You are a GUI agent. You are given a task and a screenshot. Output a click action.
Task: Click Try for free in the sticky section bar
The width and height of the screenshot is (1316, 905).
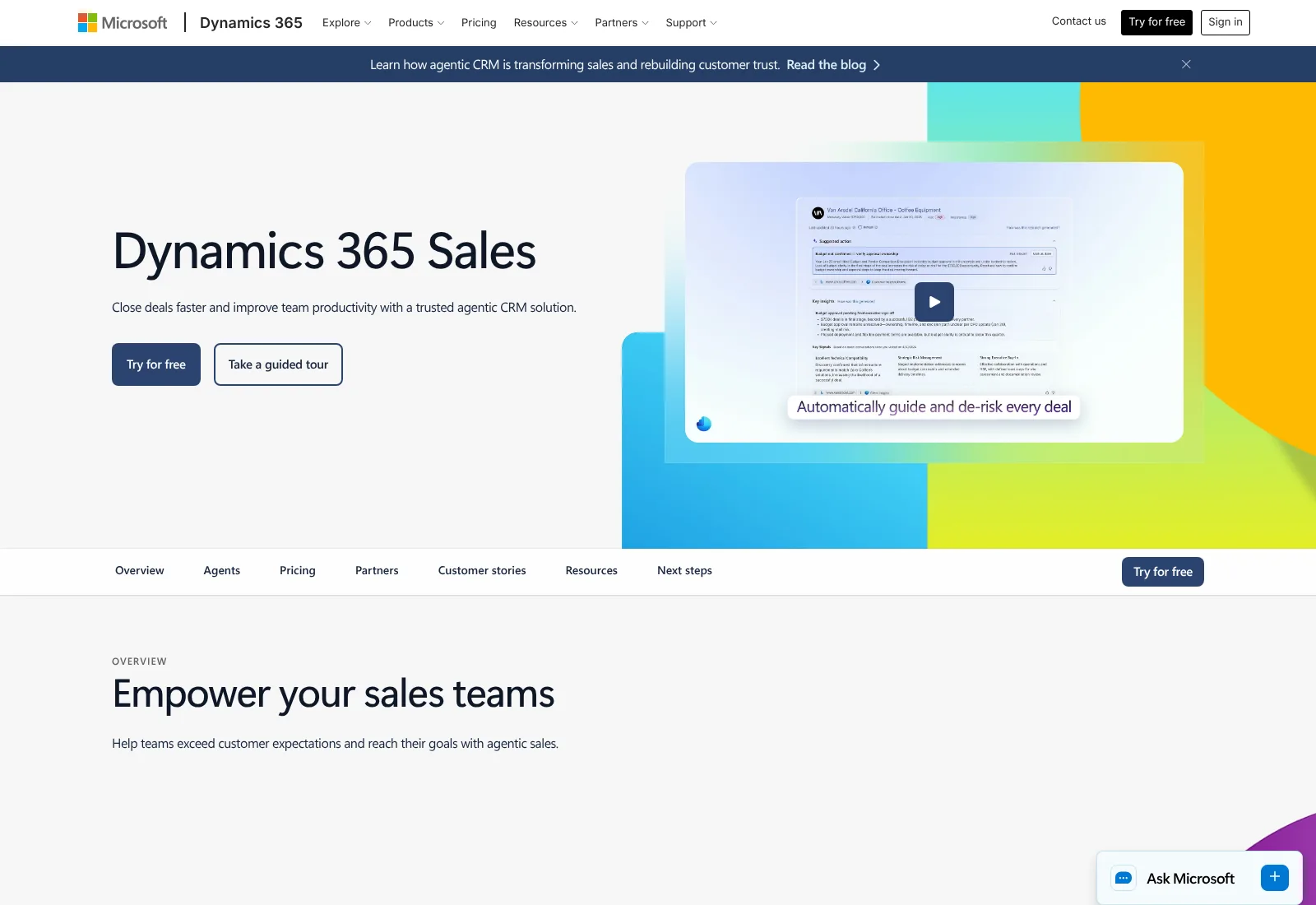coord(1163,572)
